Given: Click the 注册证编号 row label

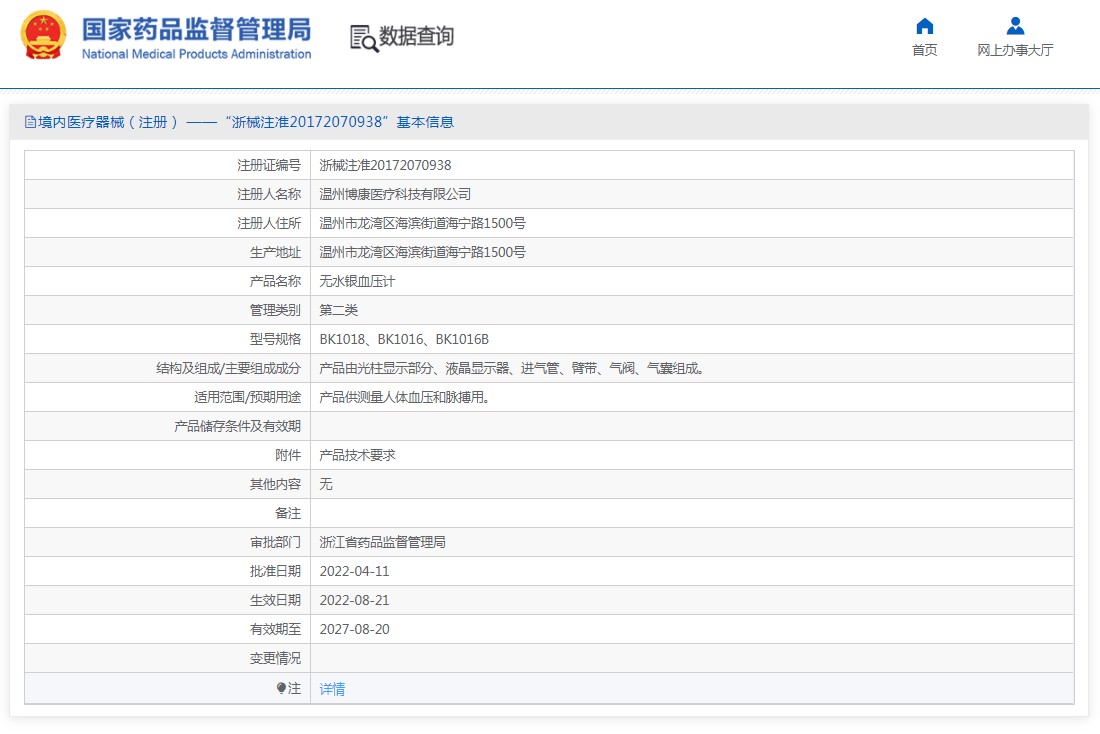Looking at the screenshot, I should coord(269,166).
